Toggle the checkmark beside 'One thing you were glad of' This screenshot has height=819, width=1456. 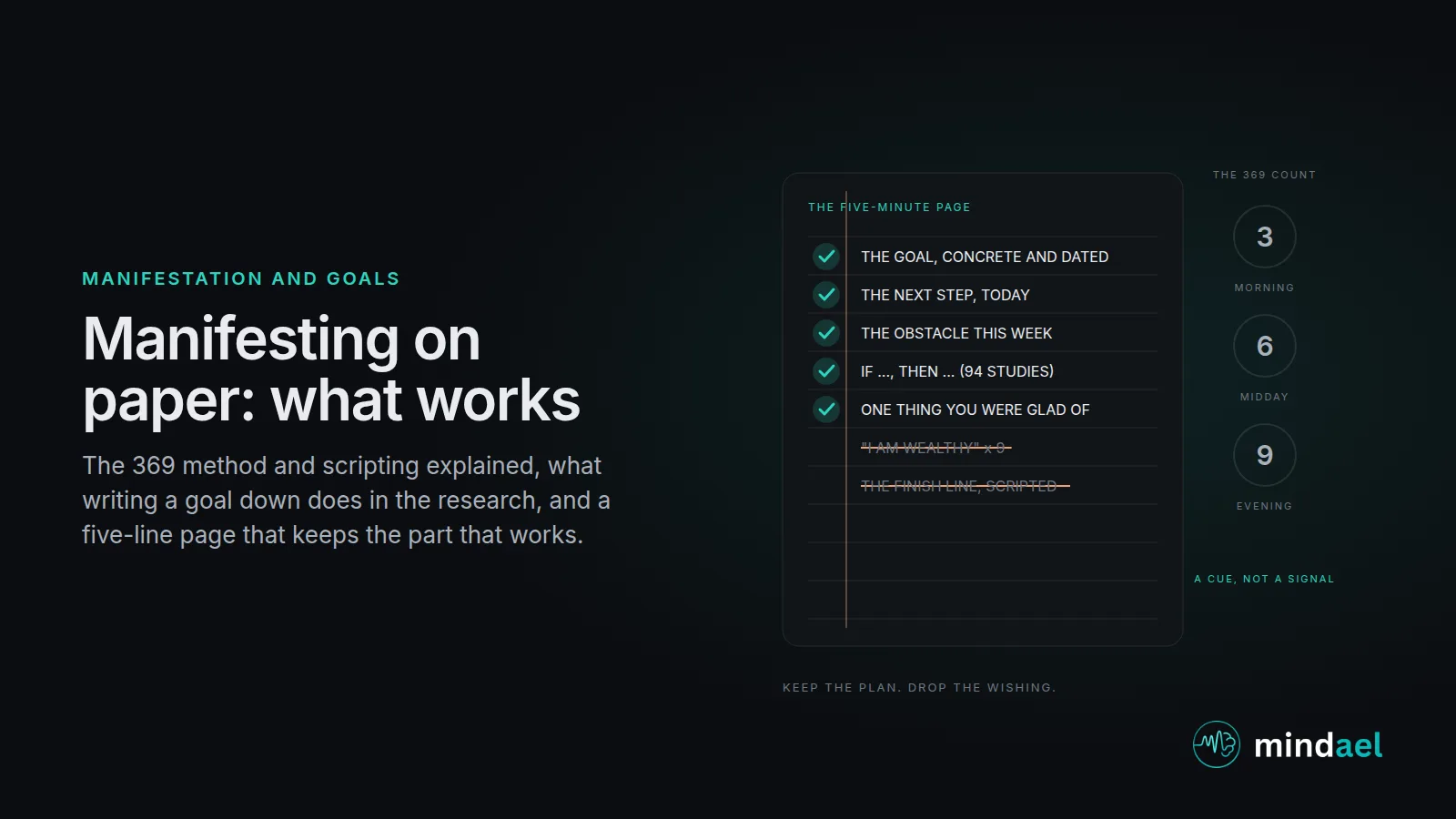click(826, 409)
